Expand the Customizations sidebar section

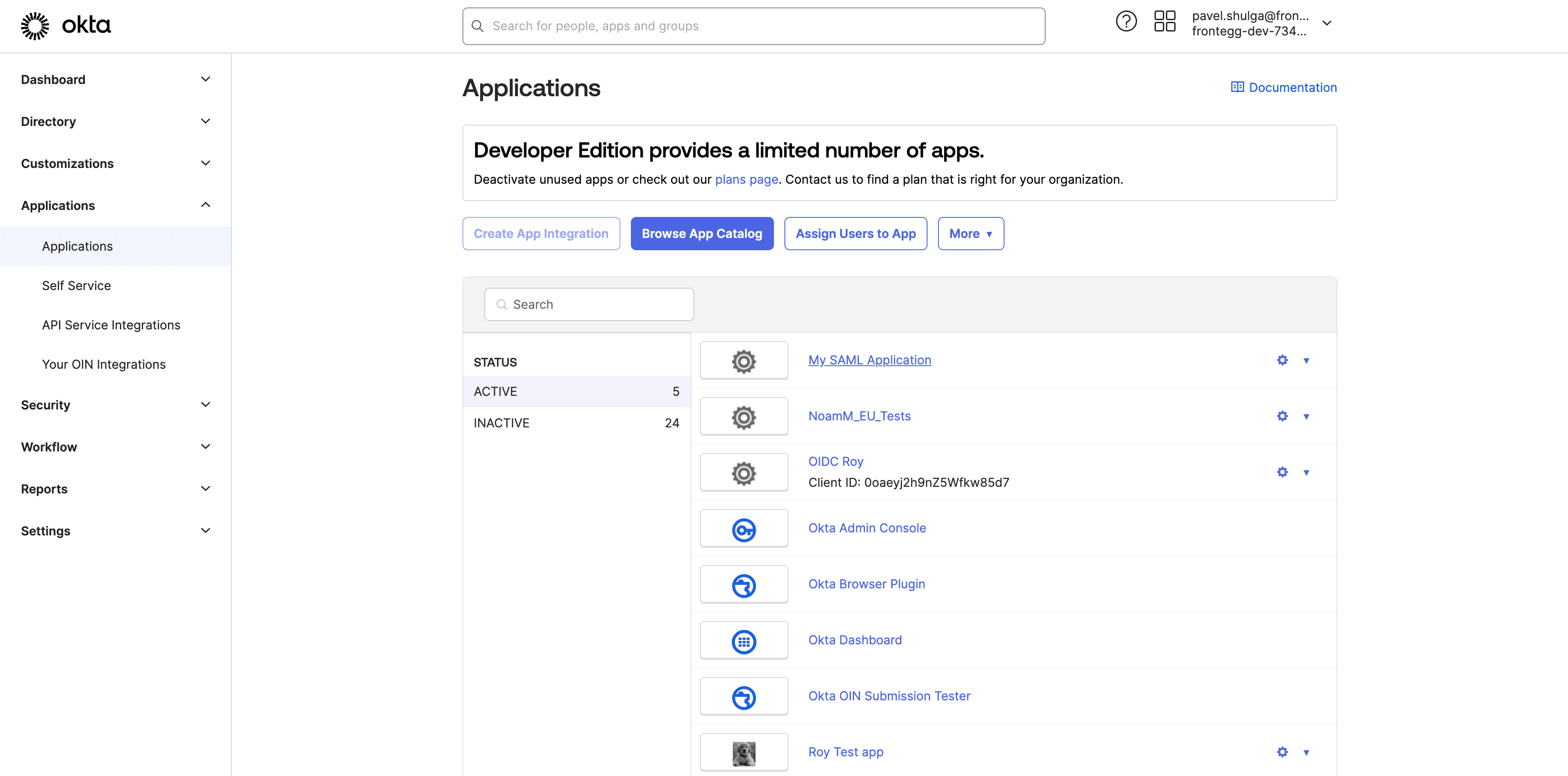pyautogui.click(x=115, y=164)
